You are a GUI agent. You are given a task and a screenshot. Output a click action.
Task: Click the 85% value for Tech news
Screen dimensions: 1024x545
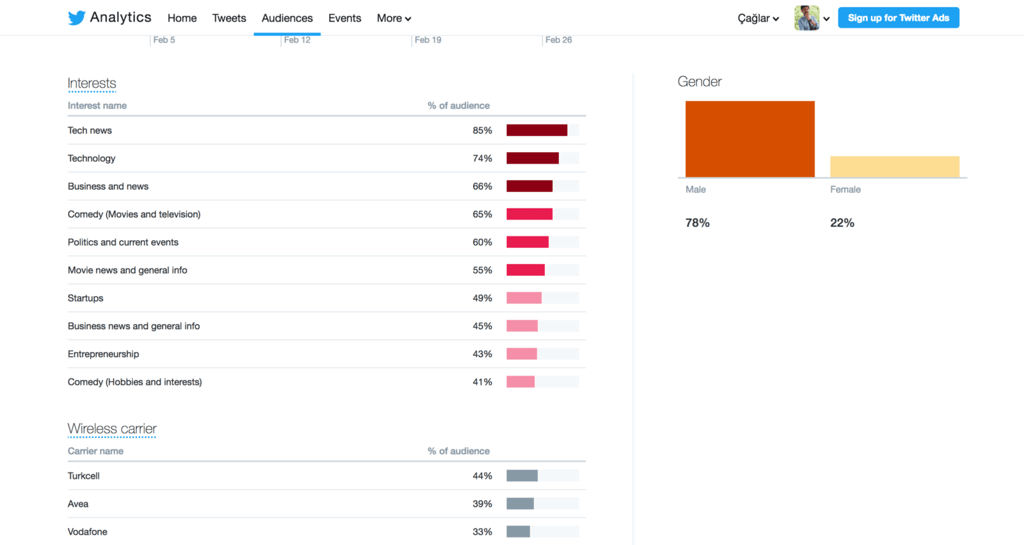482,131
